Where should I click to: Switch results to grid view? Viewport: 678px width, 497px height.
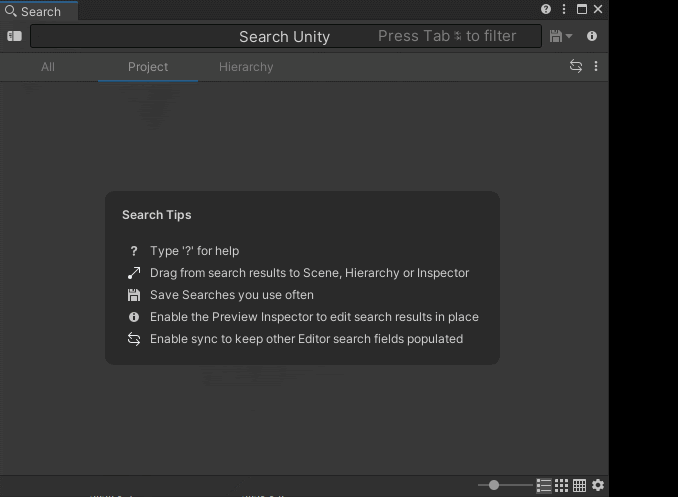pos(562,485)
